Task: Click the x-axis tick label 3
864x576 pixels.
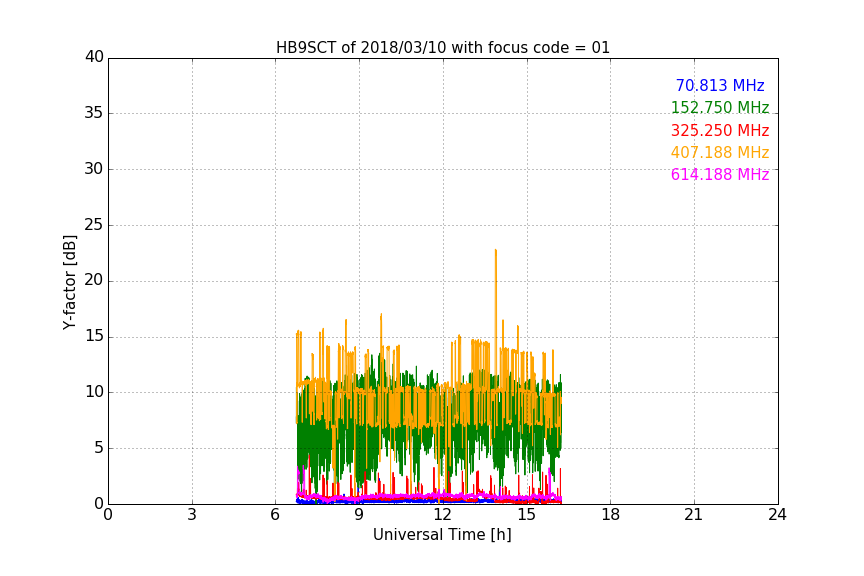Action: coord(192,515)
